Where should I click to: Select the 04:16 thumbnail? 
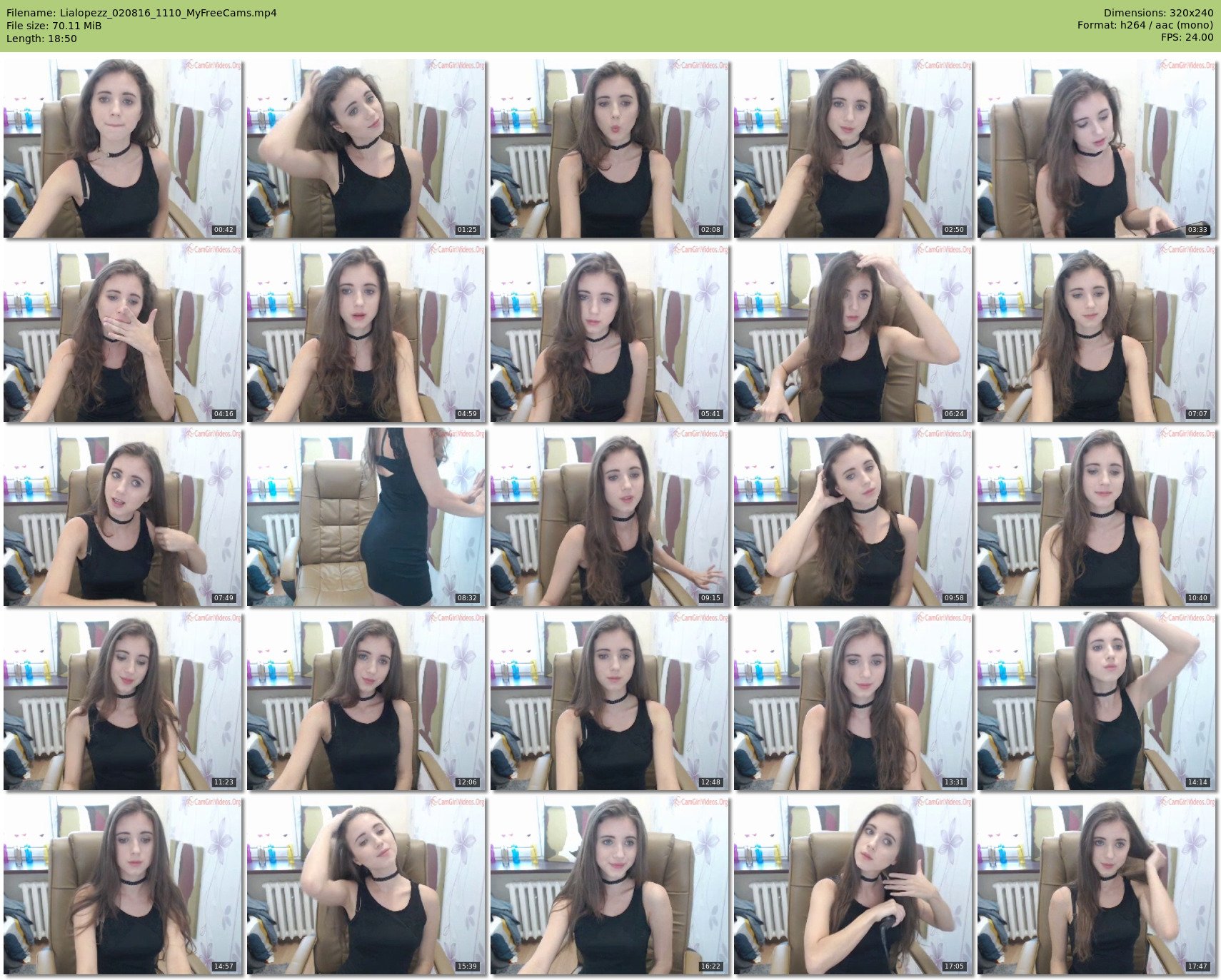click(x=123, y=333)
